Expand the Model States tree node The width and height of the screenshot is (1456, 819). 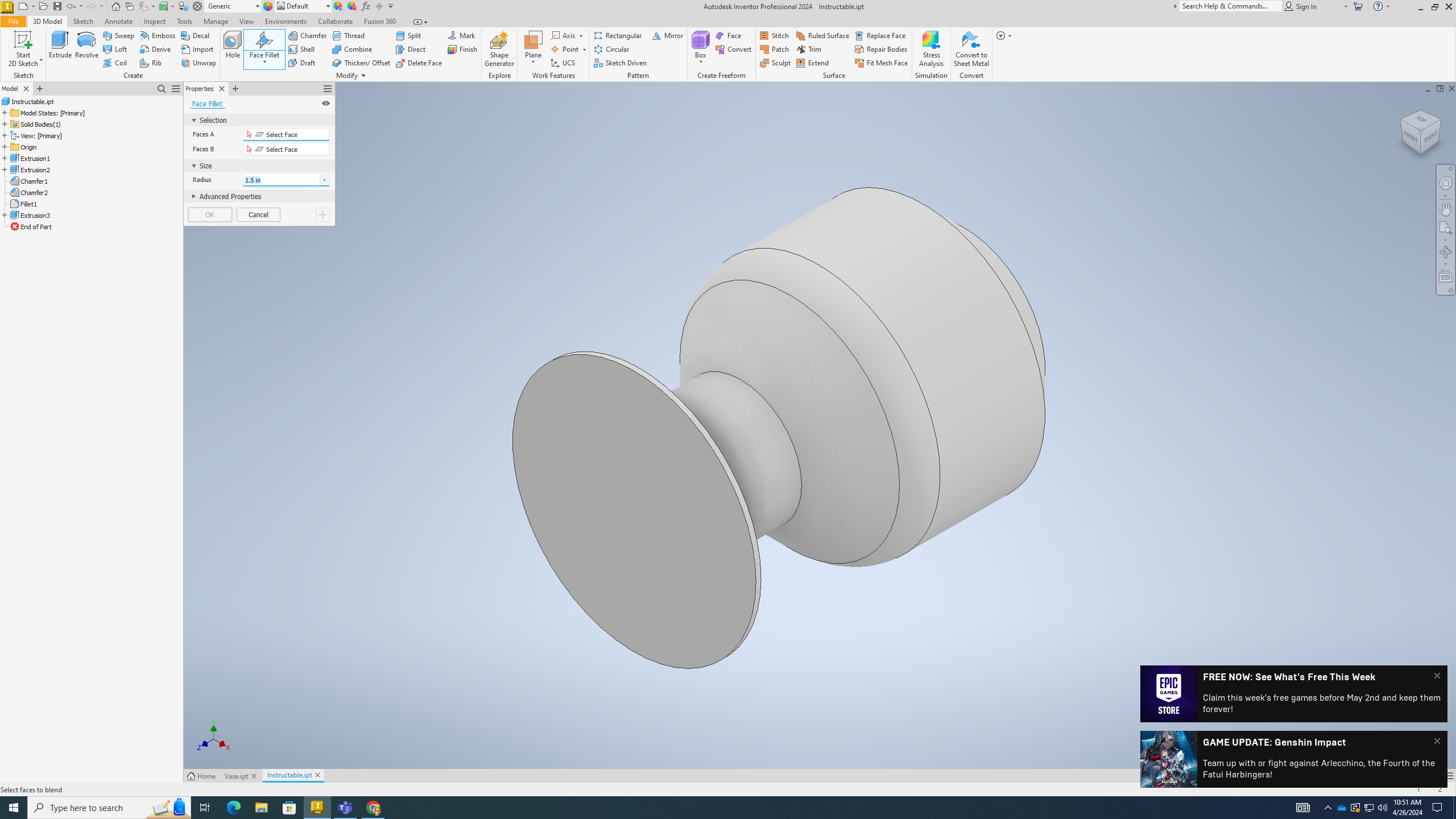(x=5, y=113)
